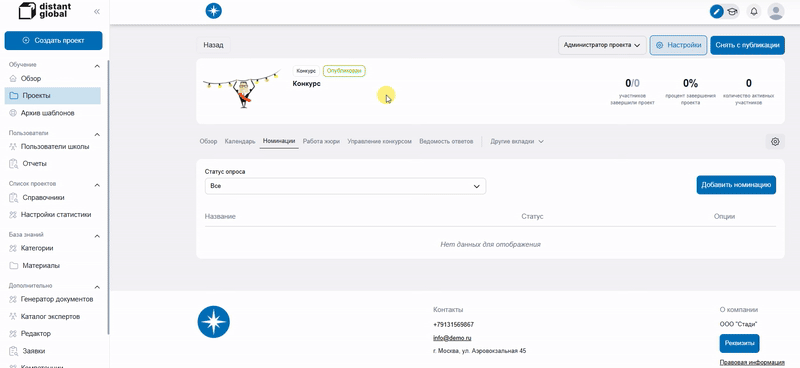Click the sidebar vertical scrollbar

click(108, 198)
